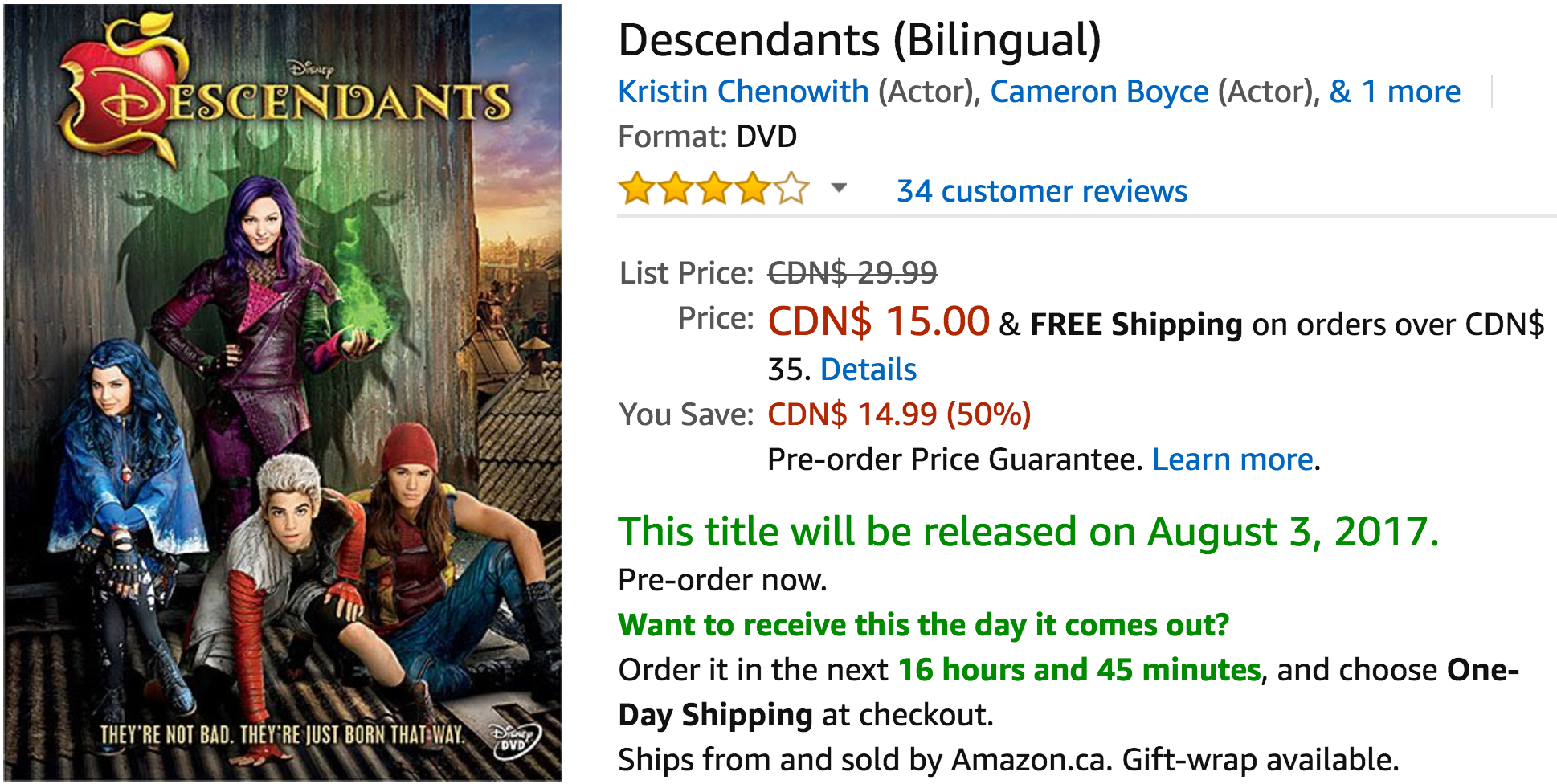1557x784 pixels.
Task: Click Kristin Chenowith actor link
Action: [743, 92]
